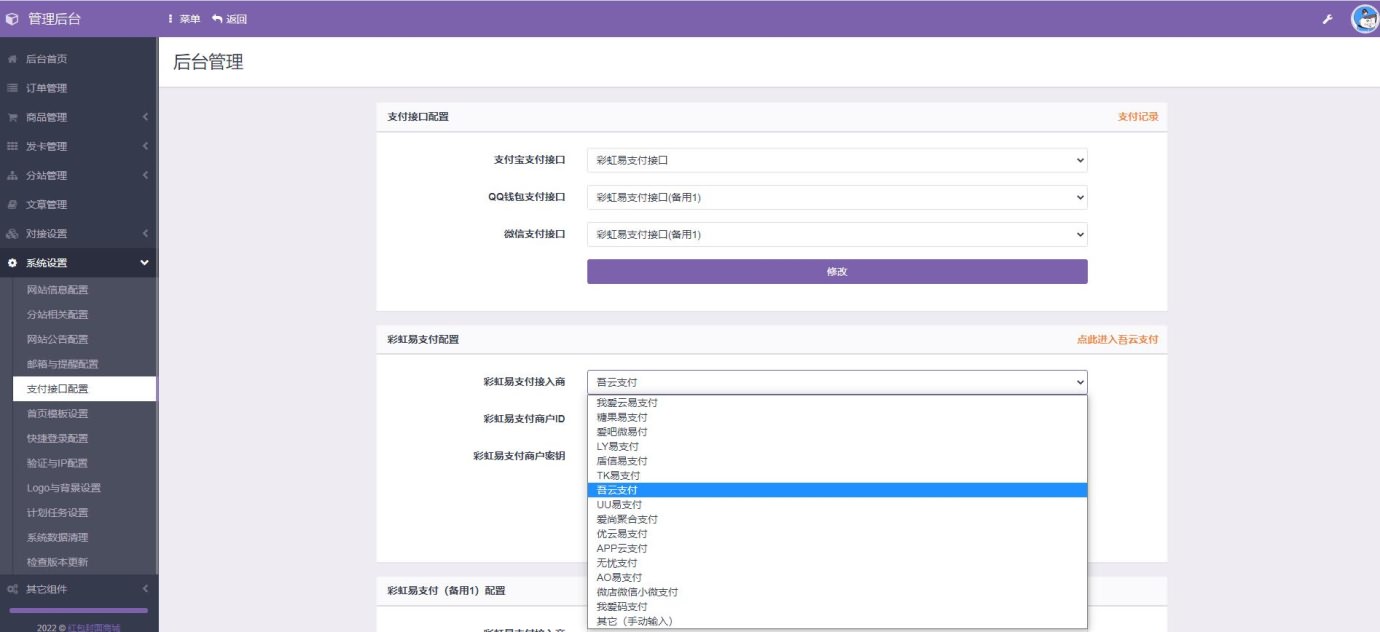Click the 彩虹易支付配置 panel title
Screen dimensions: 1380x632
pos(423,340)
